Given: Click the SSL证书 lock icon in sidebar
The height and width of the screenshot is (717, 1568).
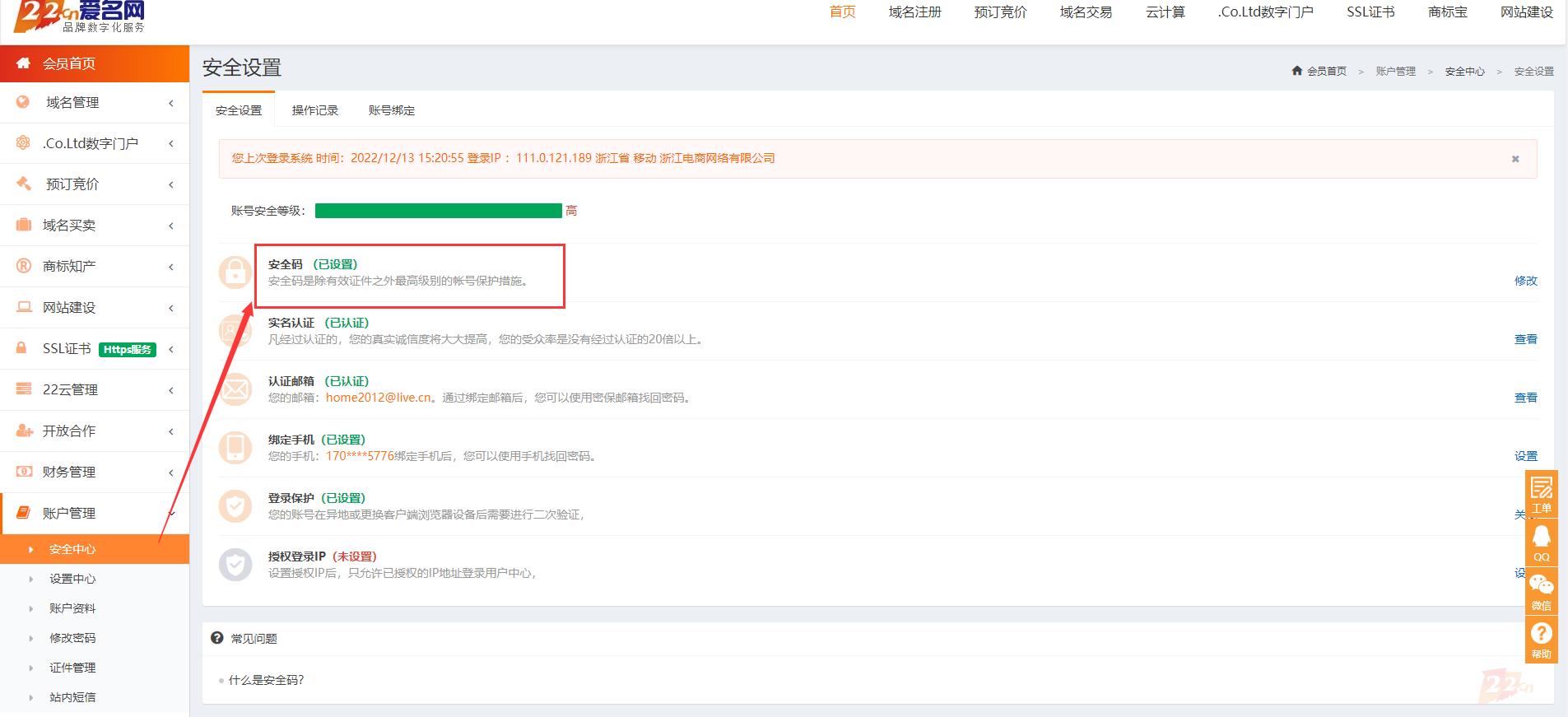Looking at the screenshot, I should [22, 348].
